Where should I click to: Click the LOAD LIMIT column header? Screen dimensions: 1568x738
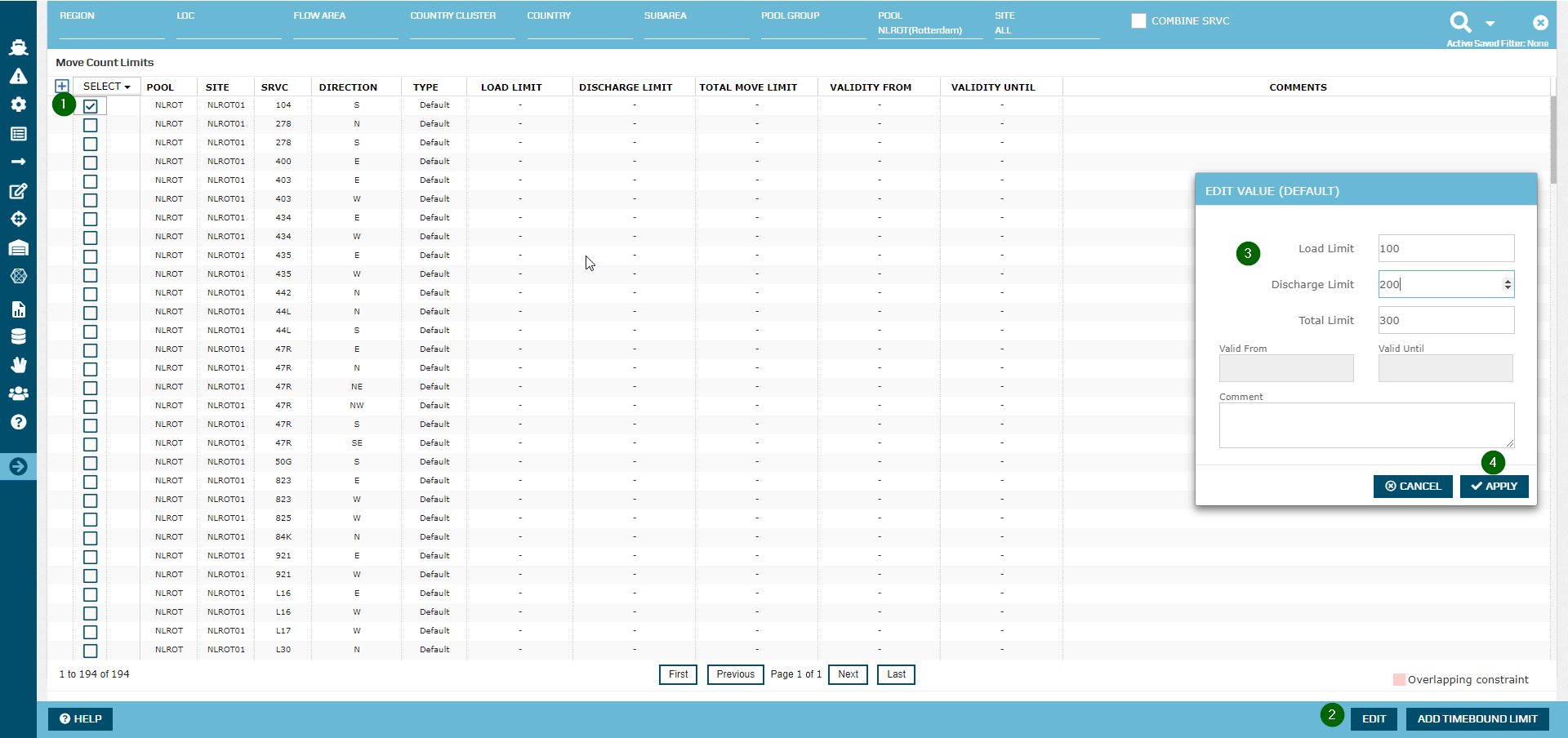(x=511, y=87)
